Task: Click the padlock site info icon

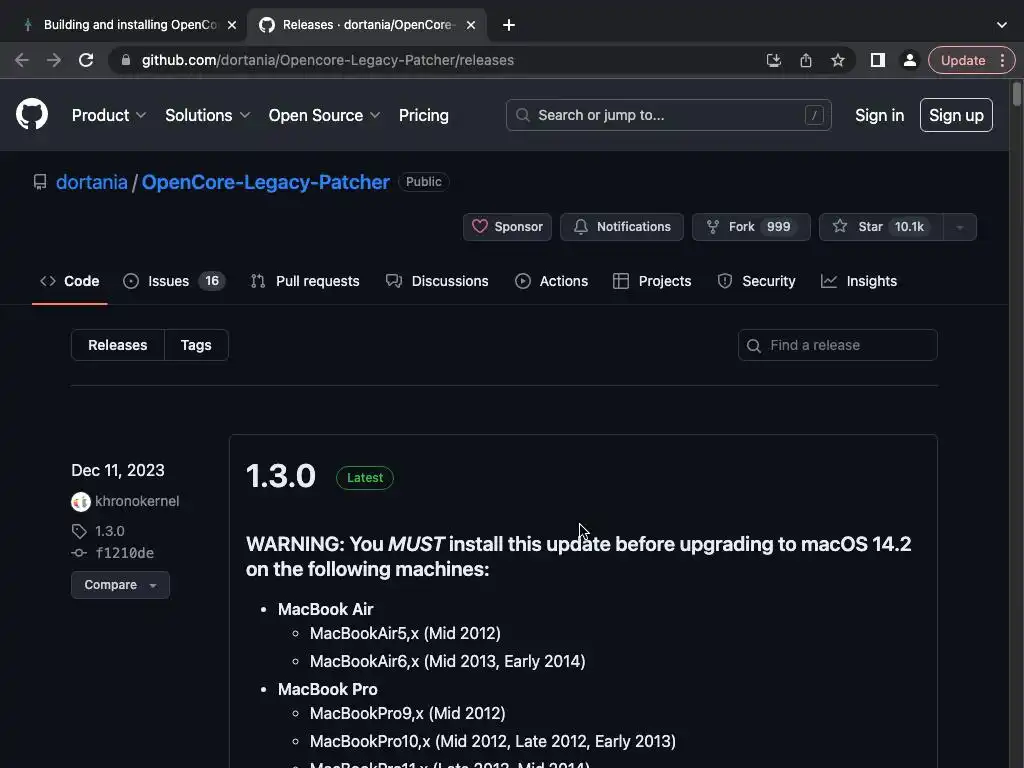Action: tap(126, 60)
